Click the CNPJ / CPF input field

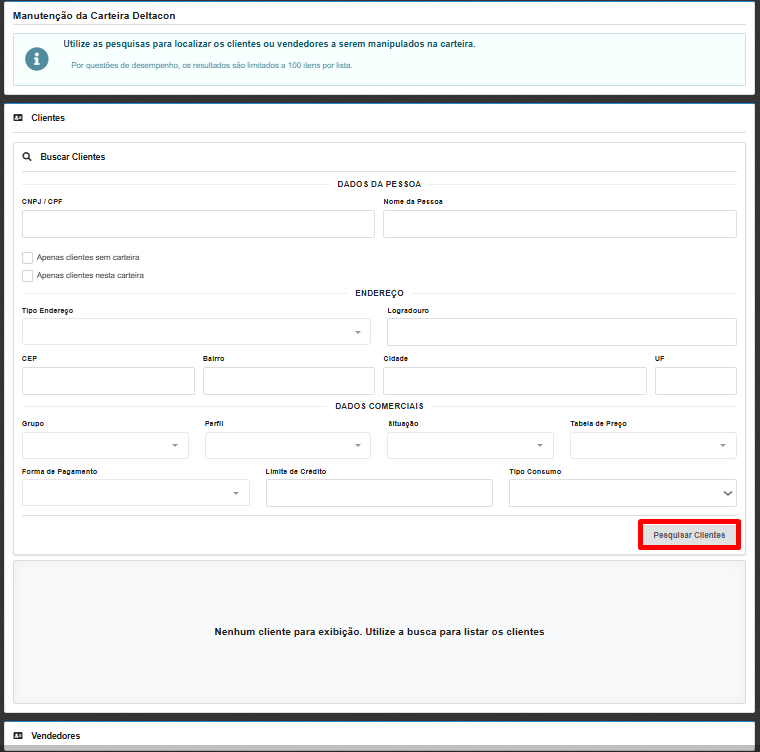198,224
